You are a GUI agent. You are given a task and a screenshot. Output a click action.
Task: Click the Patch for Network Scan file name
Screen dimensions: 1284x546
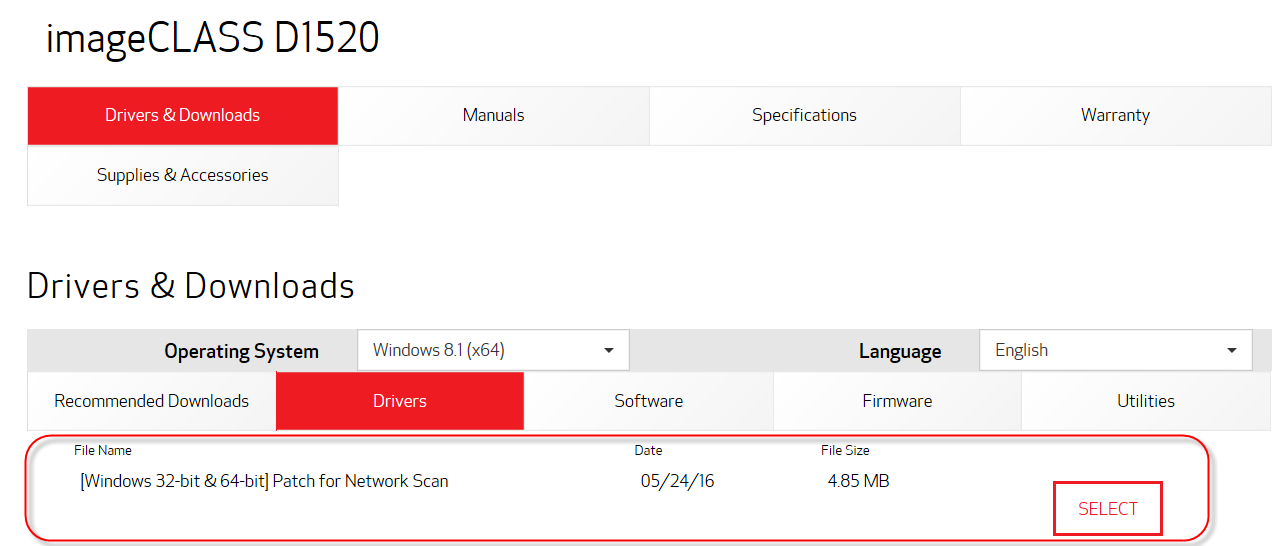tap(264, 481)
